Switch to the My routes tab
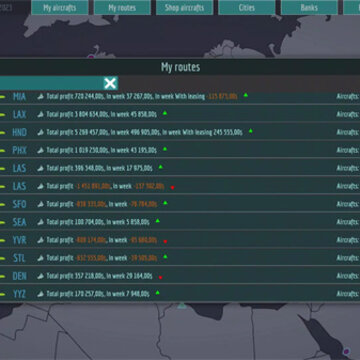The width and height of the screenshot is (360, 360). click(122, 7)
